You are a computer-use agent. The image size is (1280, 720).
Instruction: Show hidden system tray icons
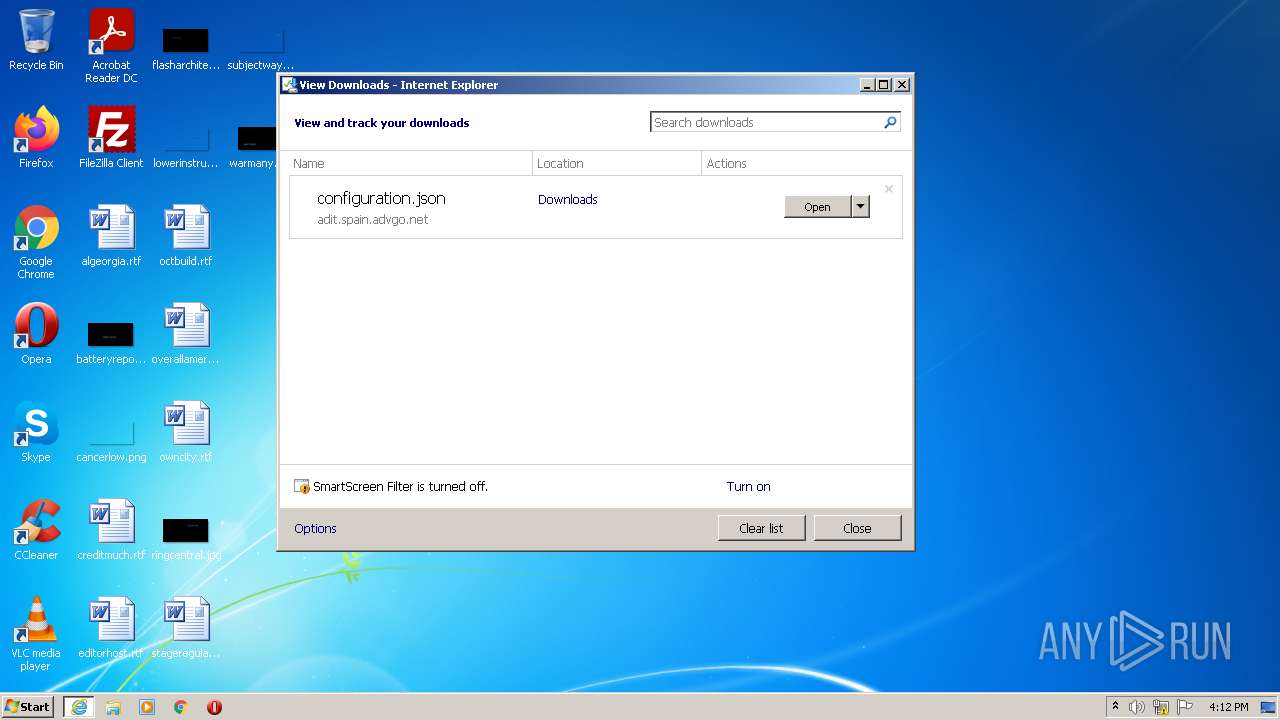1116,707
